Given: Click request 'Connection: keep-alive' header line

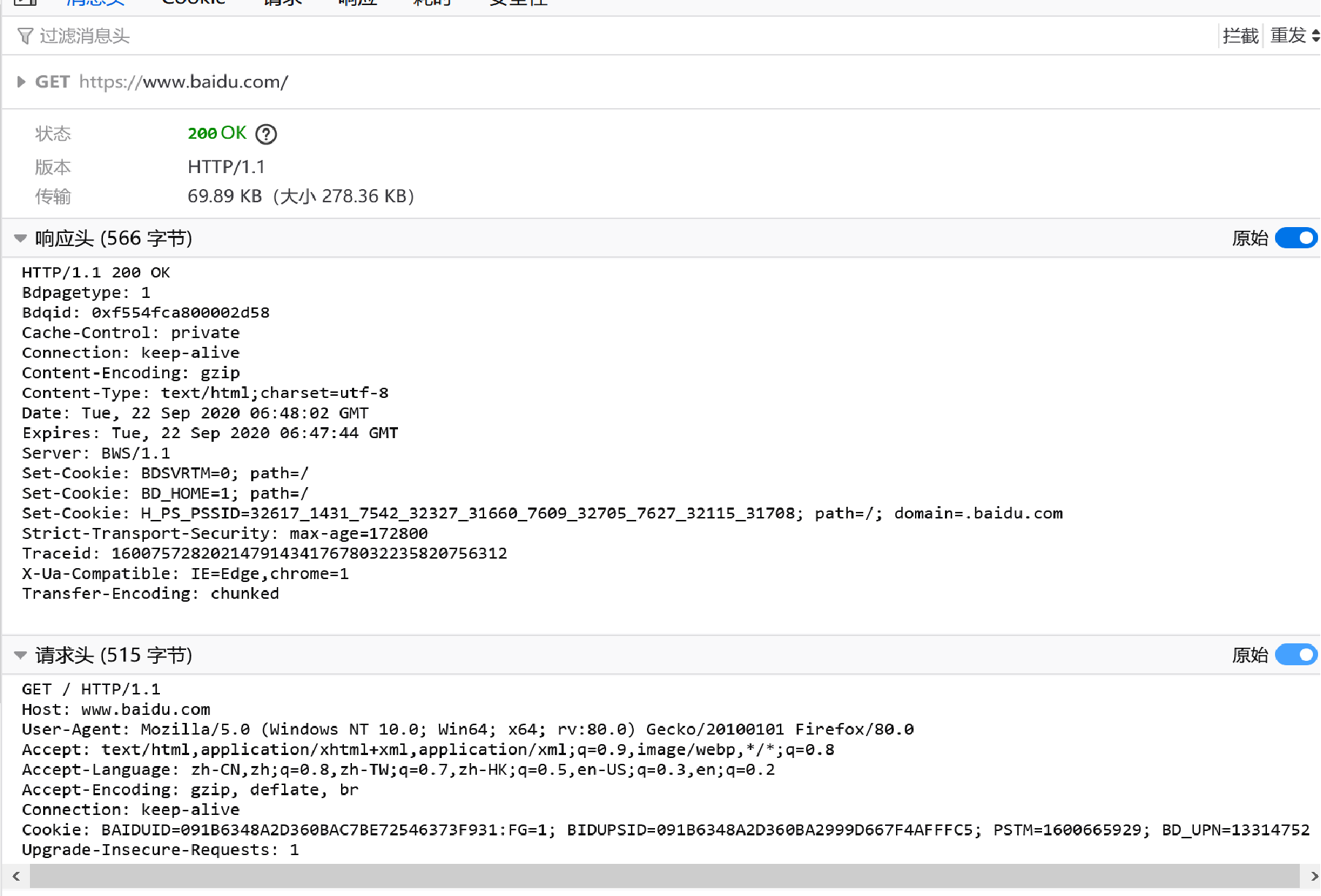Looking at the screenshot, I should (131, 810).
